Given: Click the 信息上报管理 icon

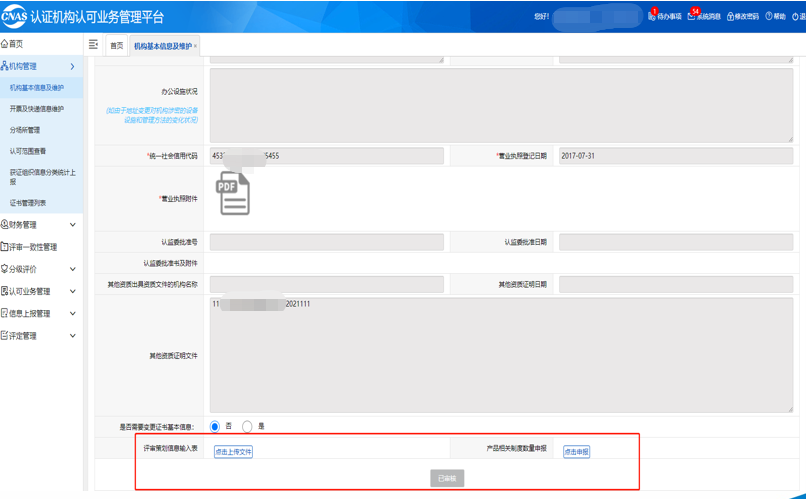Looking at the screenshot, I should (5, 313).
